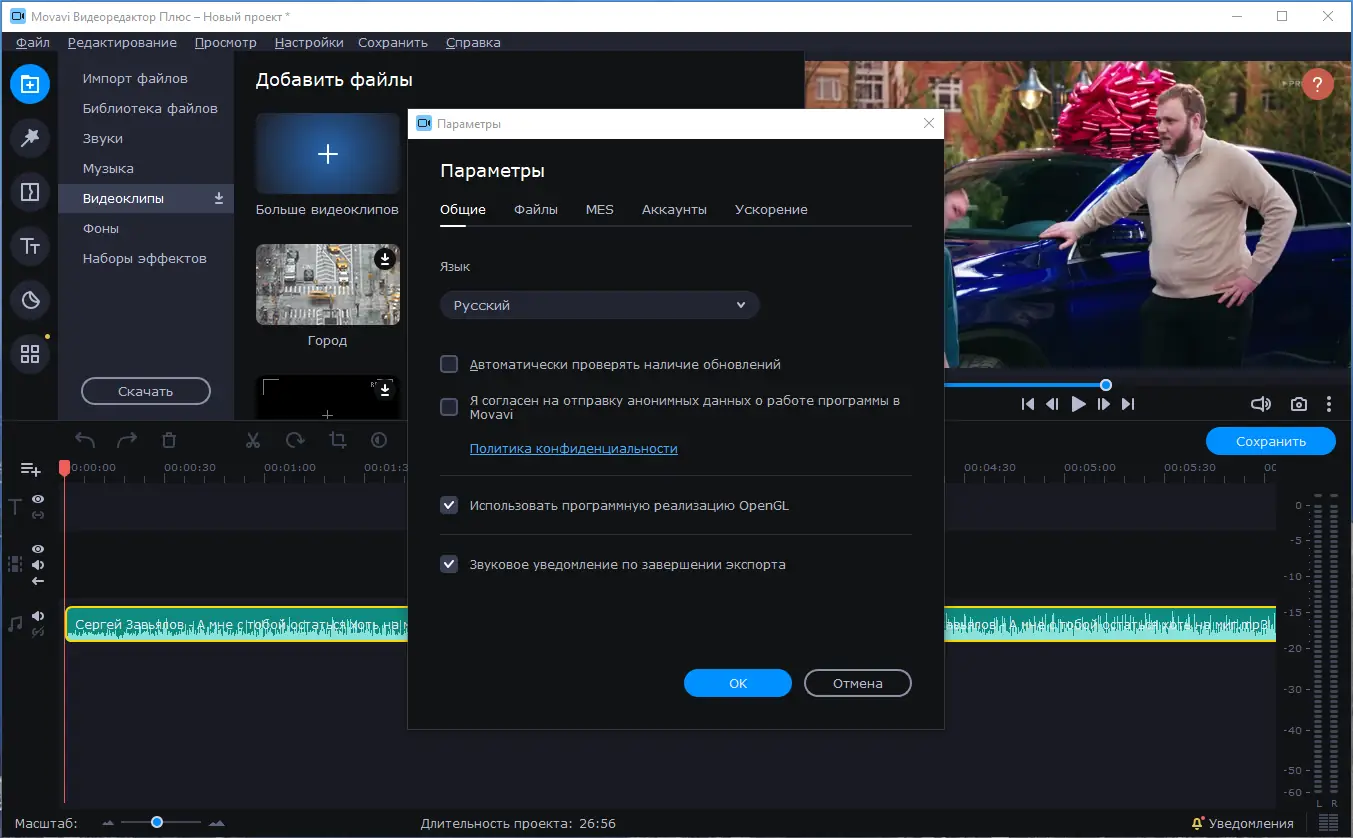Enable automatic update checking
The image size is (1353, 838).
[x=449, y=364]
